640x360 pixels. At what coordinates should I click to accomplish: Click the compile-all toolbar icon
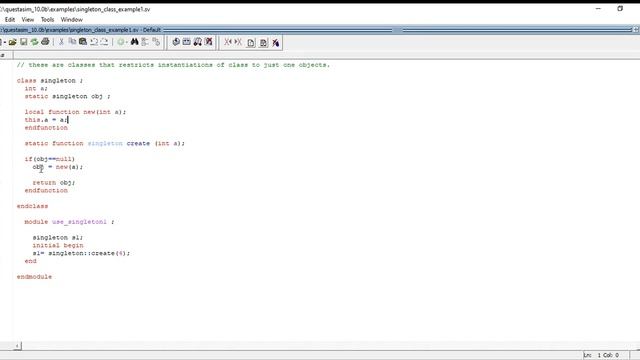pos(187,42)
